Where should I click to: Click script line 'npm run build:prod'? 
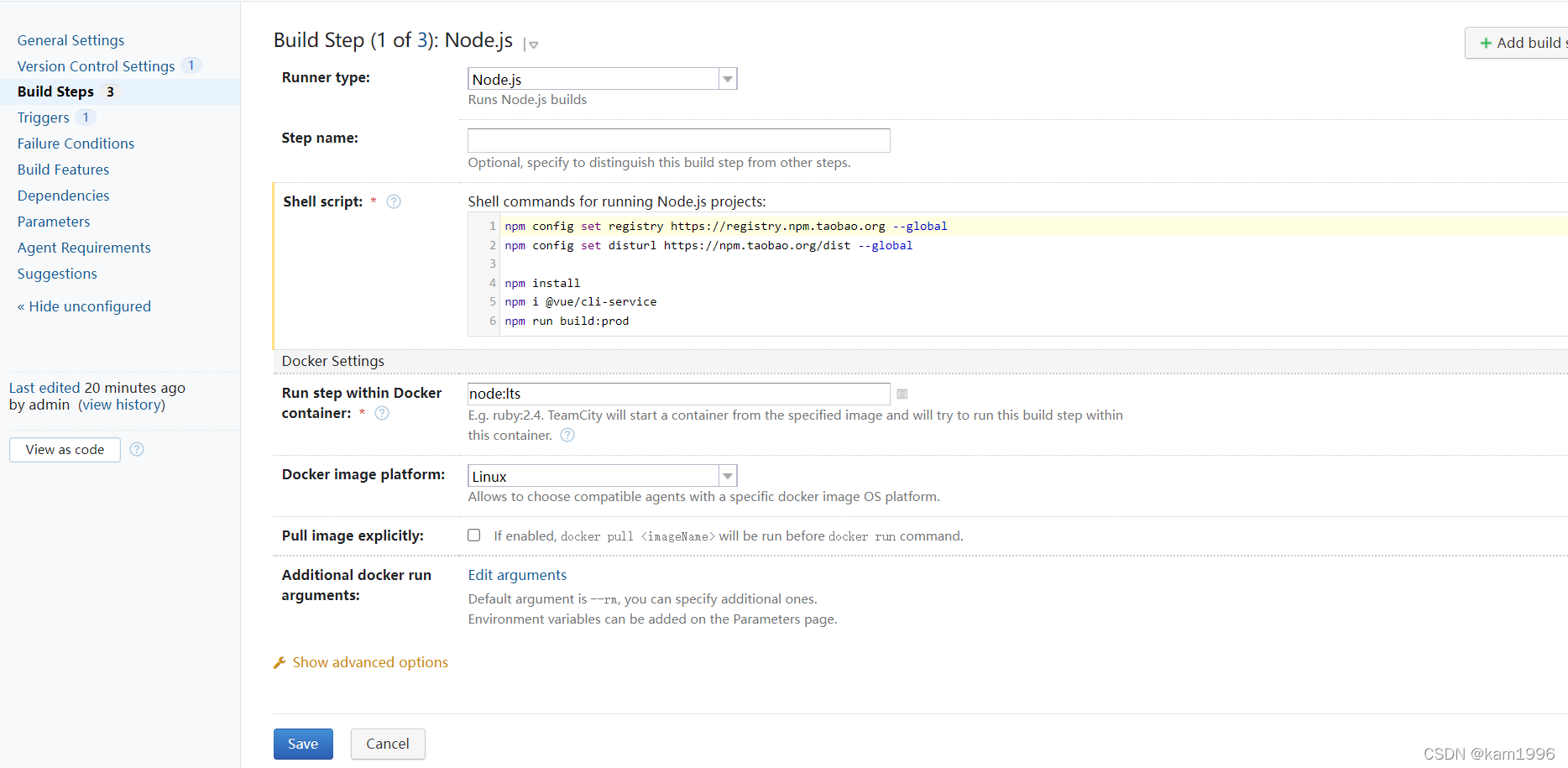pos(567,321)
